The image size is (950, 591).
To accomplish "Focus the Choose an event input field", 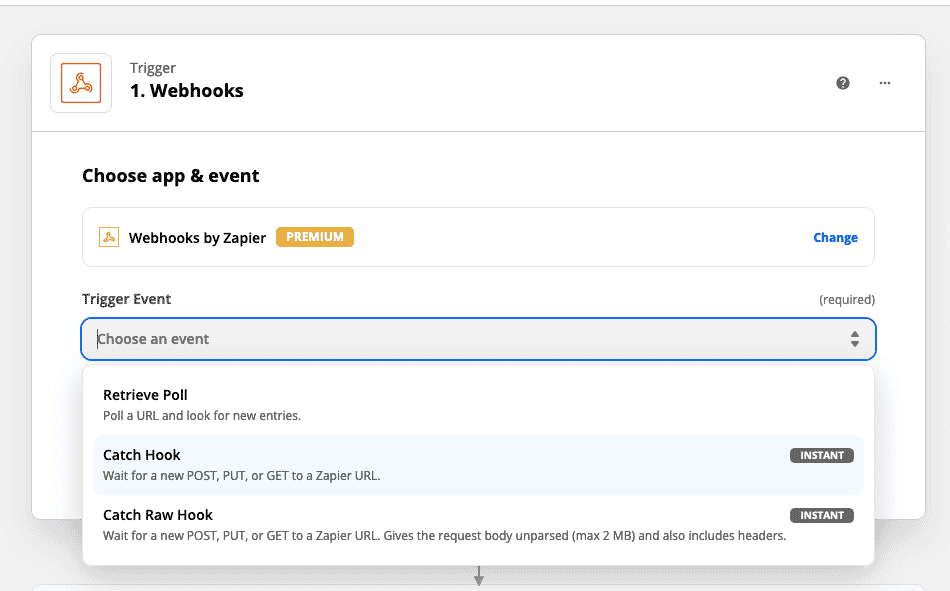I will coord(478,339).
